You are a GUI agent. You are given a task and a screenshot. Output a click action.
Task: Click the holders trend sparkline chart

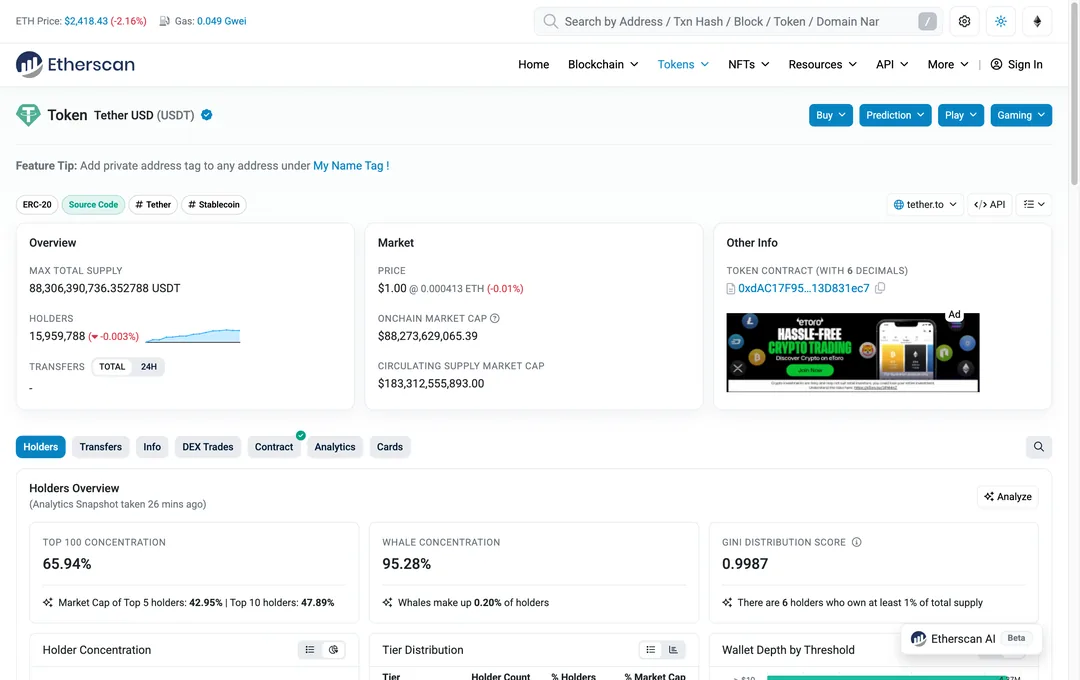pos(193,336)
